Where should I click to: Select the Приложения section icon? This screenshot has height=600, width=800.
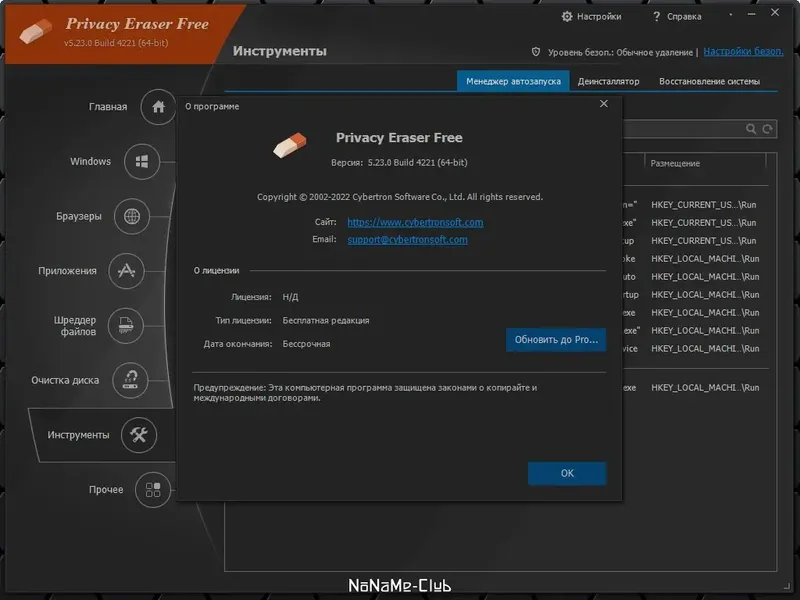tap(125, 271)
